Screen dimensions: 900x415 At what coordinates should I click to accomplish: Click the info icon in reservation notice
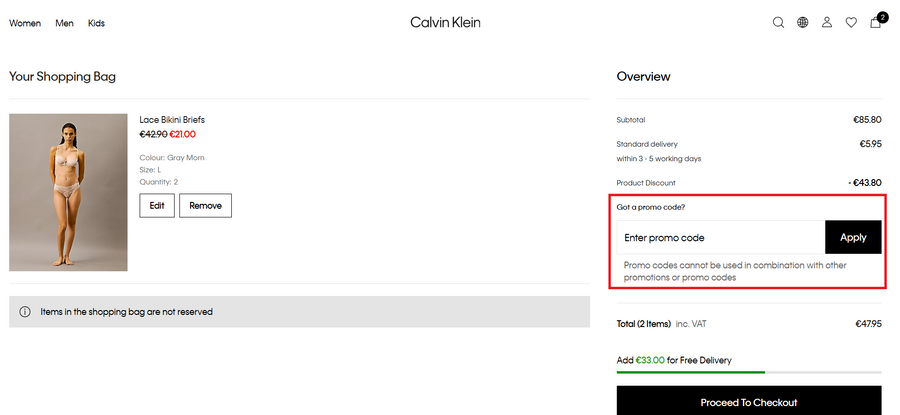point(25,312)
